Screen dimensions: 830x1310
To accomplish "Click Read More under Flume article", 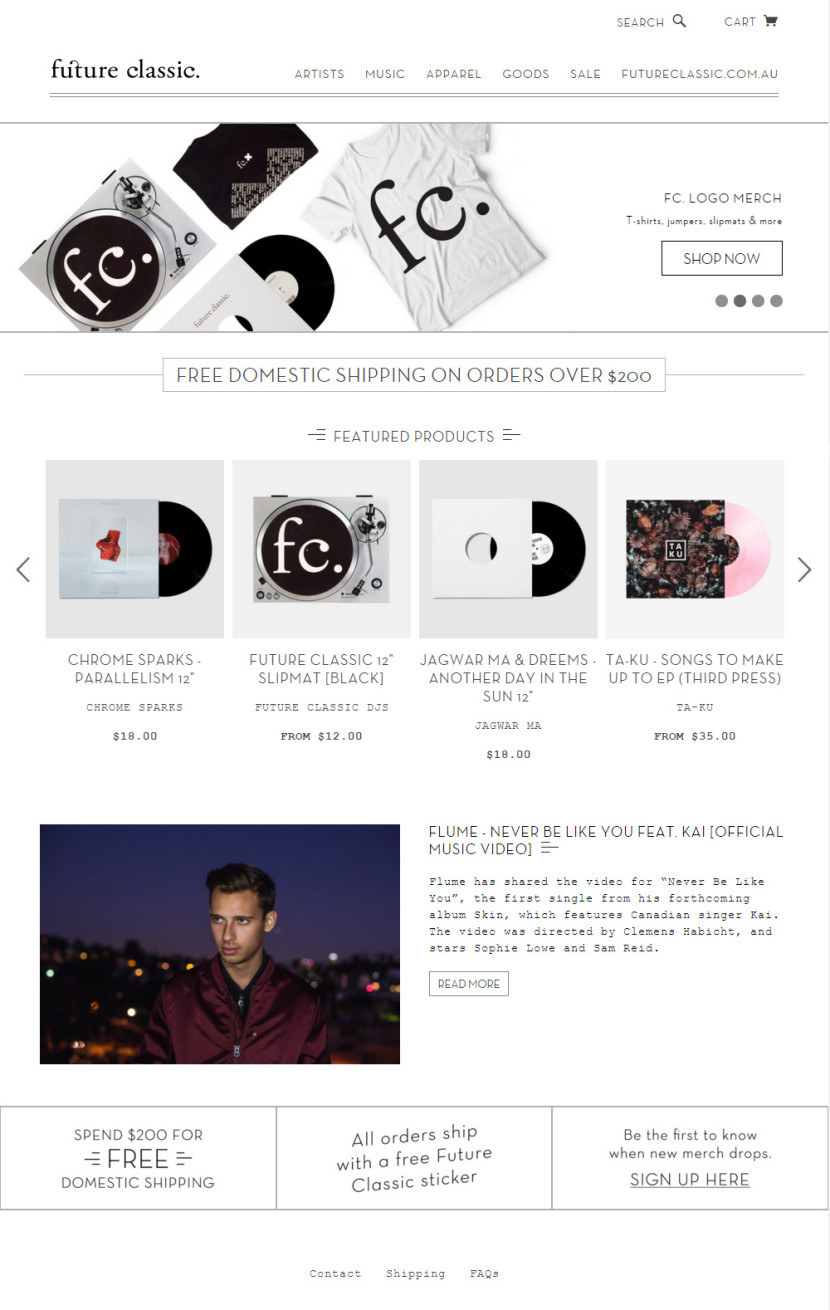I will 469,984.
